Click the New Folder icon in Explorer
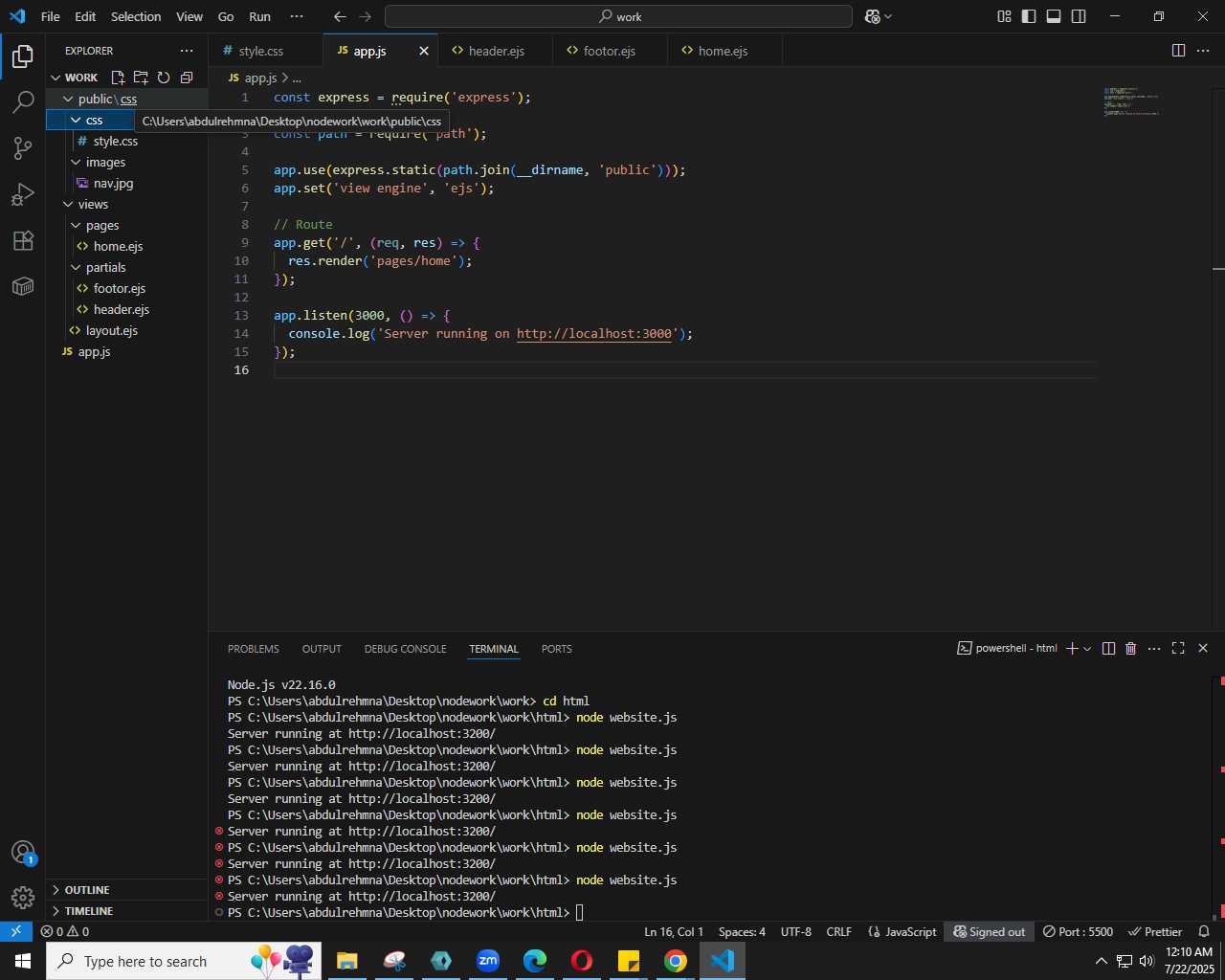 pyautogui.click(x=141, y=78)
